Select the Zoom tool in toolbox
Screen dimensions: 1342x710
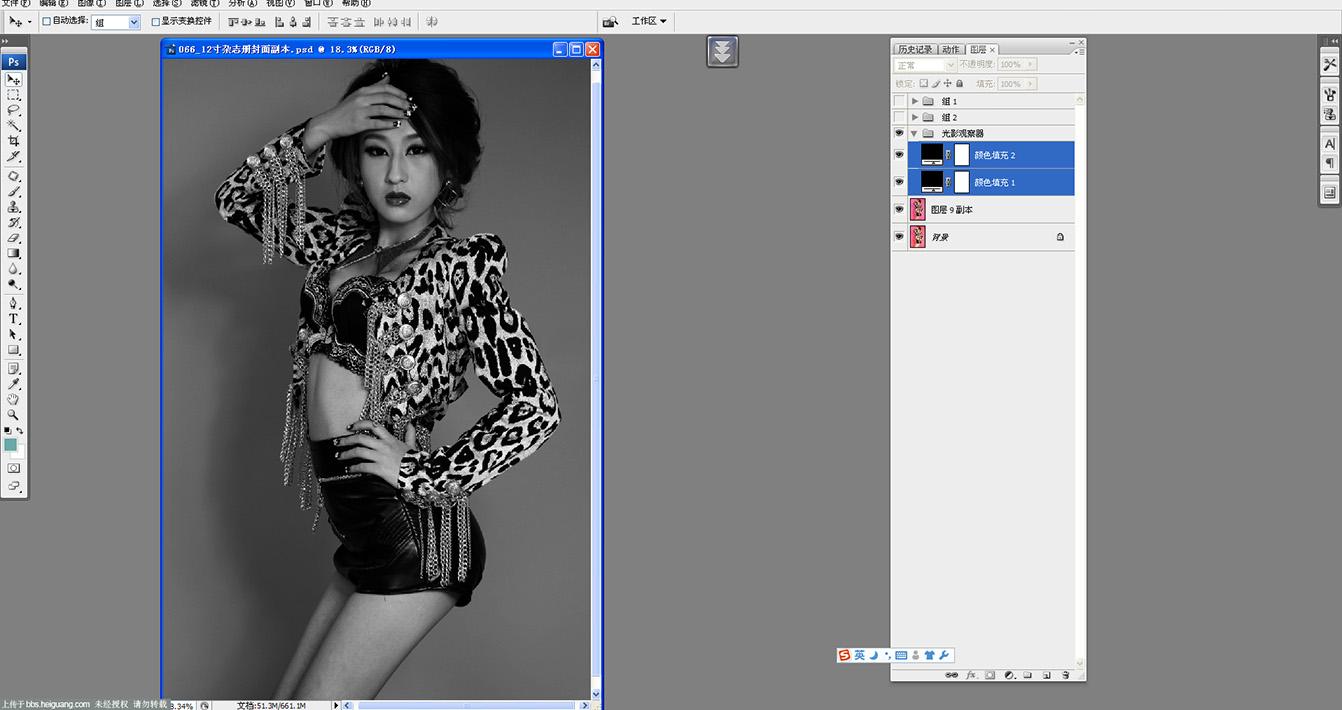click(x=14, y=414)
